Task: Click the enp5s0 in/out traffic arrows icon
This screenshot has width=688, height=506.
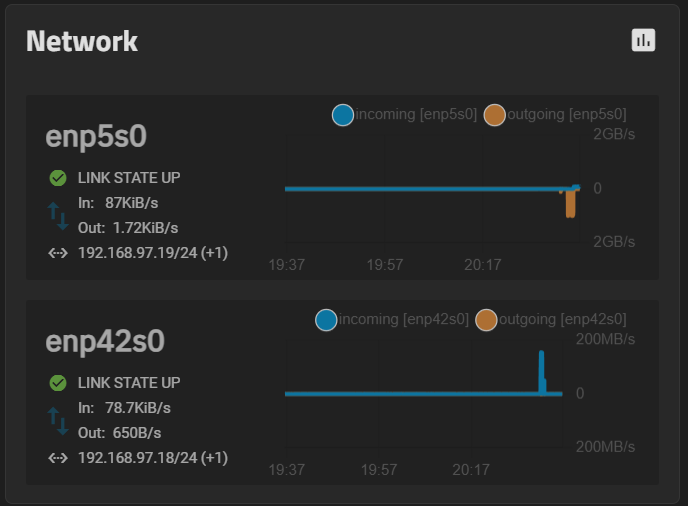Action: [58, 216]
